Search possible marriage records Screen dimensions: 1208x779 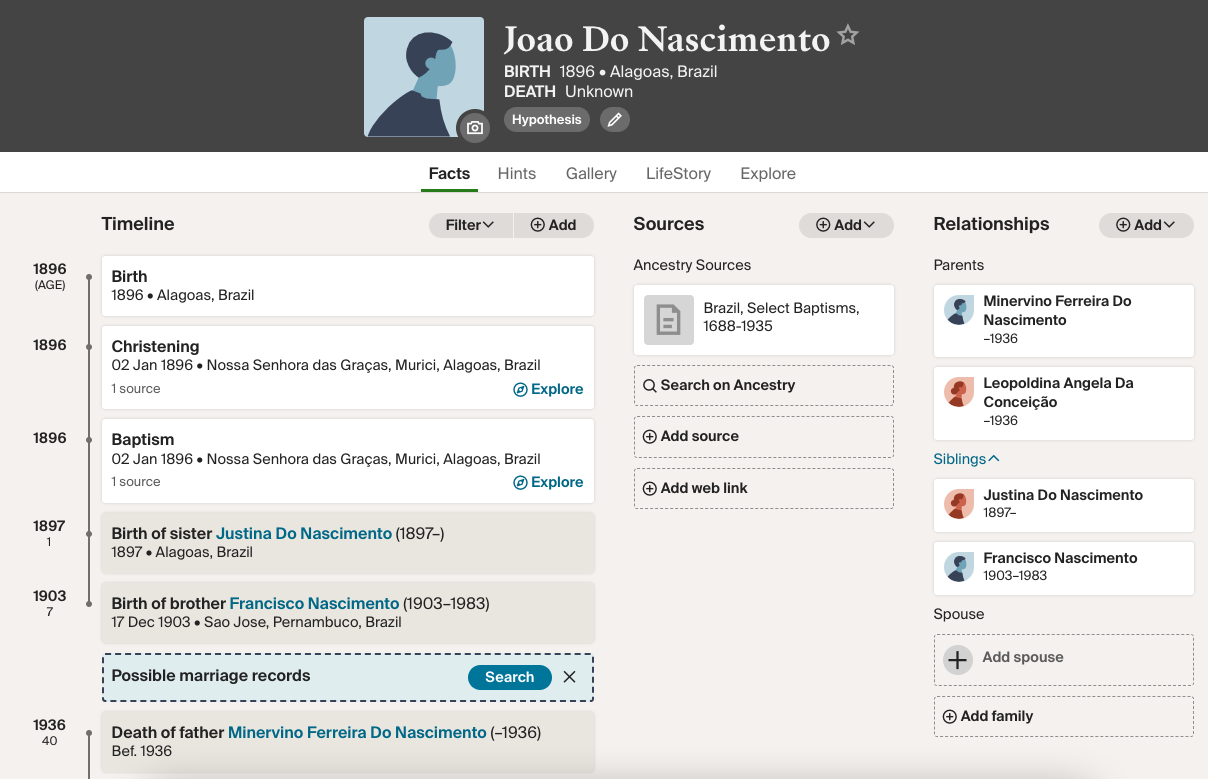coord(509,677)
